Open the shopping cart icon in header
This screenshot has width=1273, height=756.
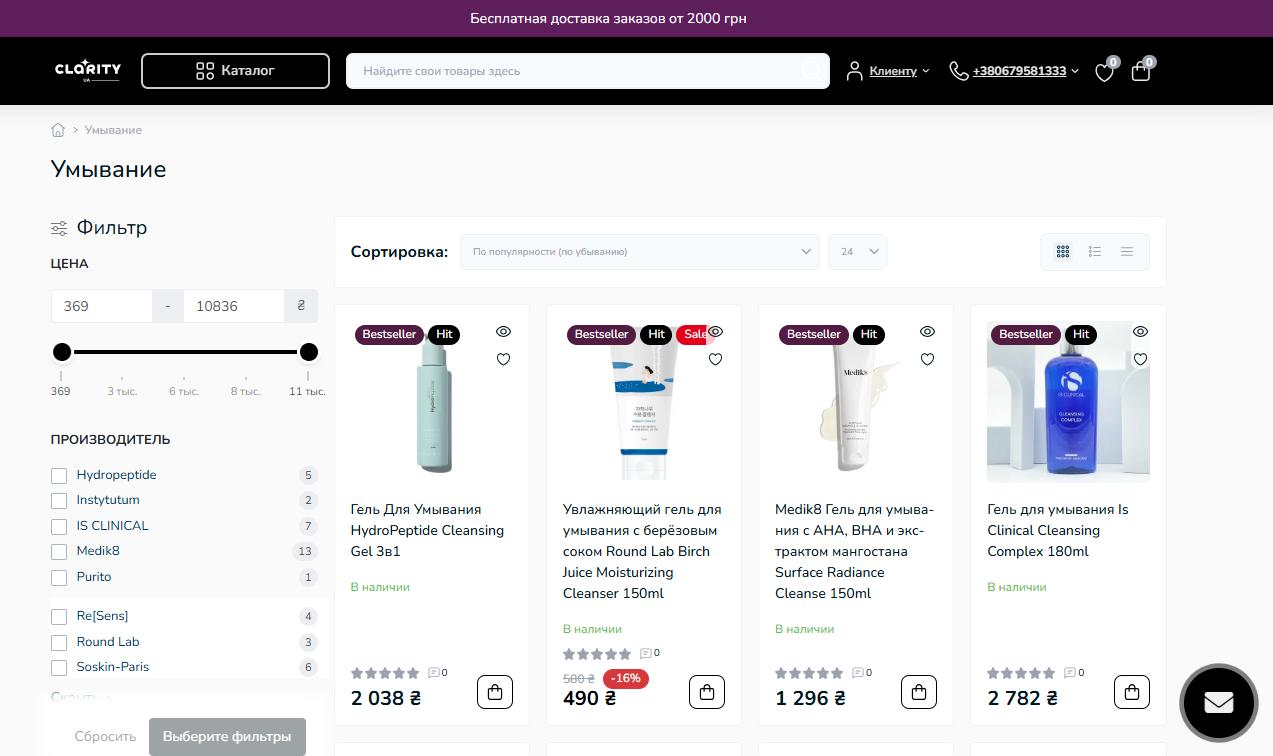pos(1140,71)
